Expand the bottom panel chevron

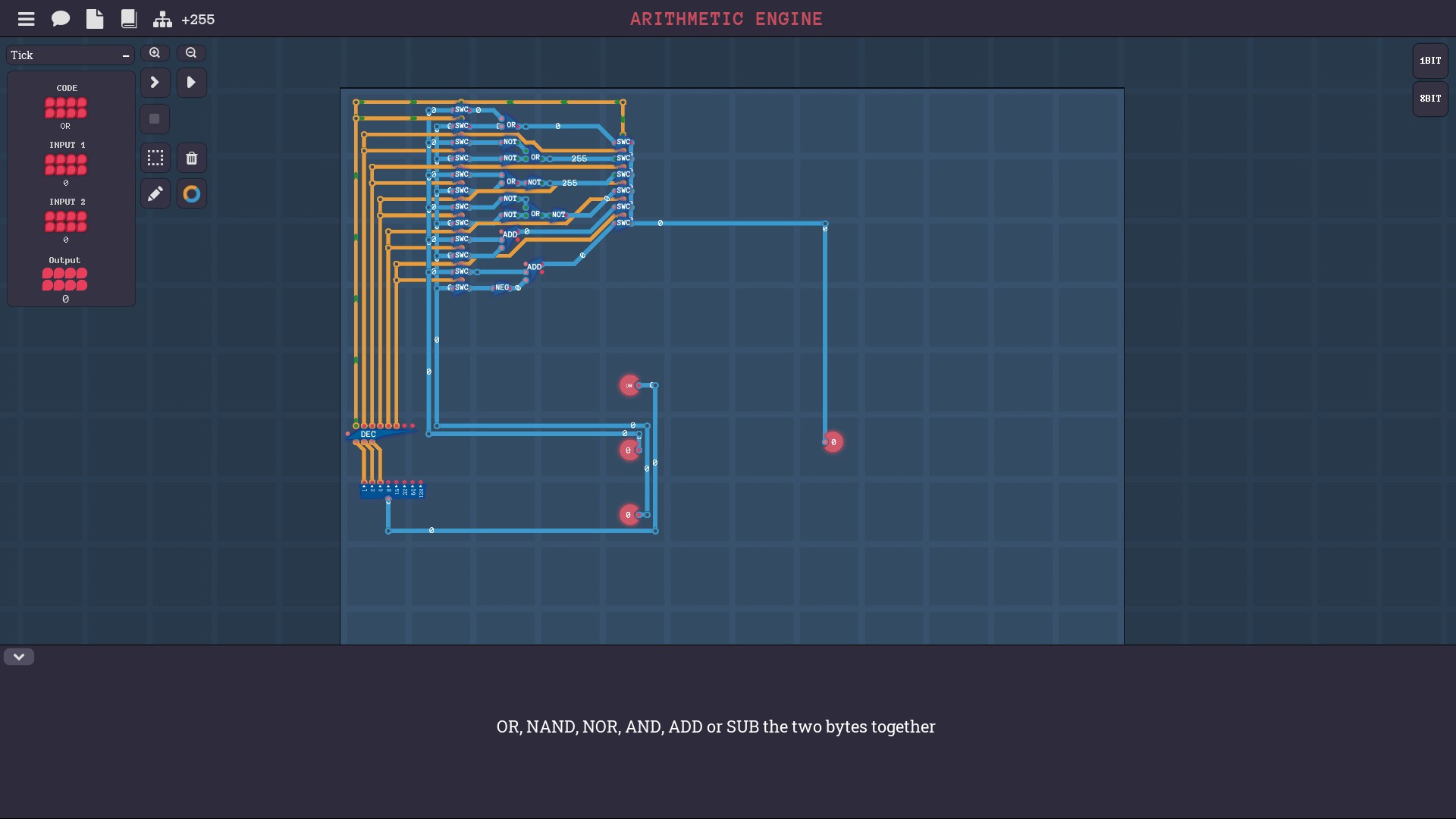tap(19, 657)
